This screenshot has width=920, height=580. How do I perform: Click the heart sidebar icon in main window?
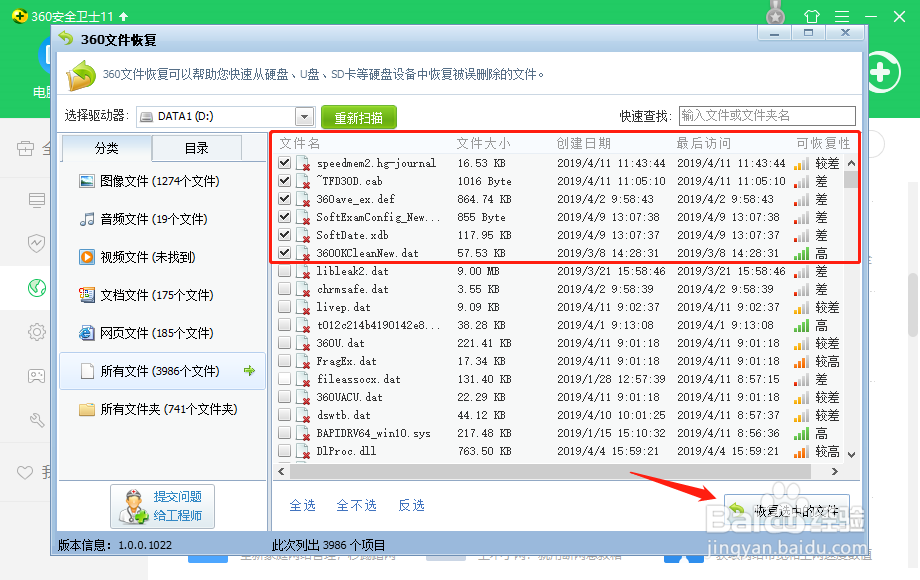[x=25, y=472]
